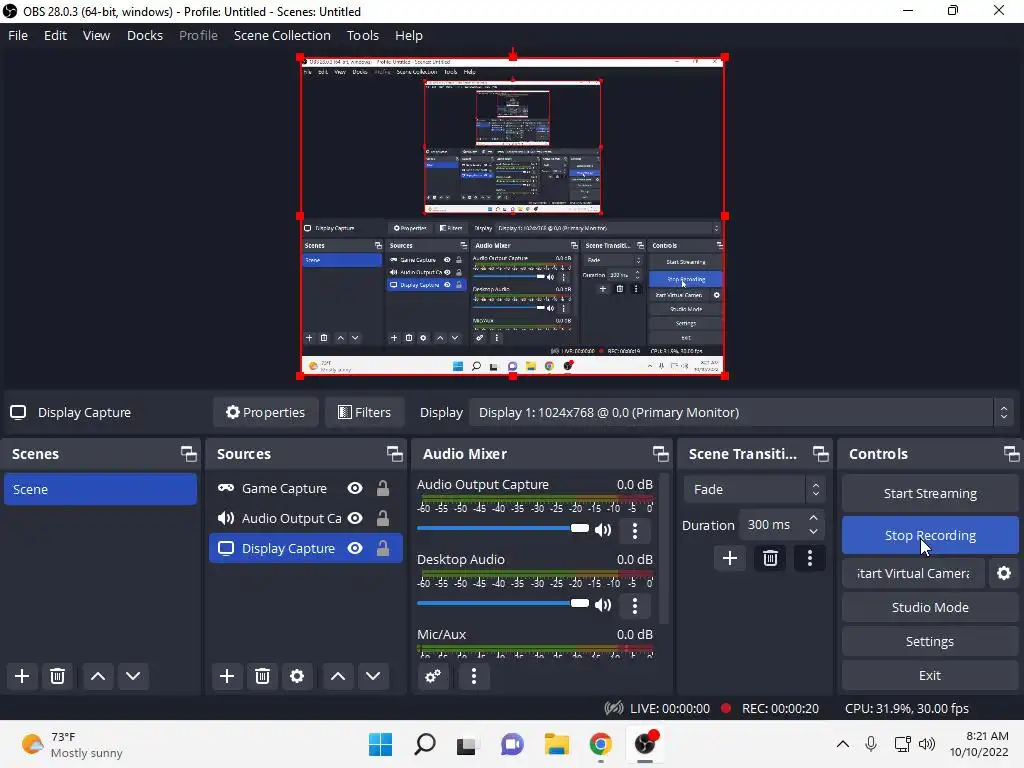The height and width of the screenshot is (768, 1024).
Task: Add a scene transition plus icon
Action: (x=730, y=558)
